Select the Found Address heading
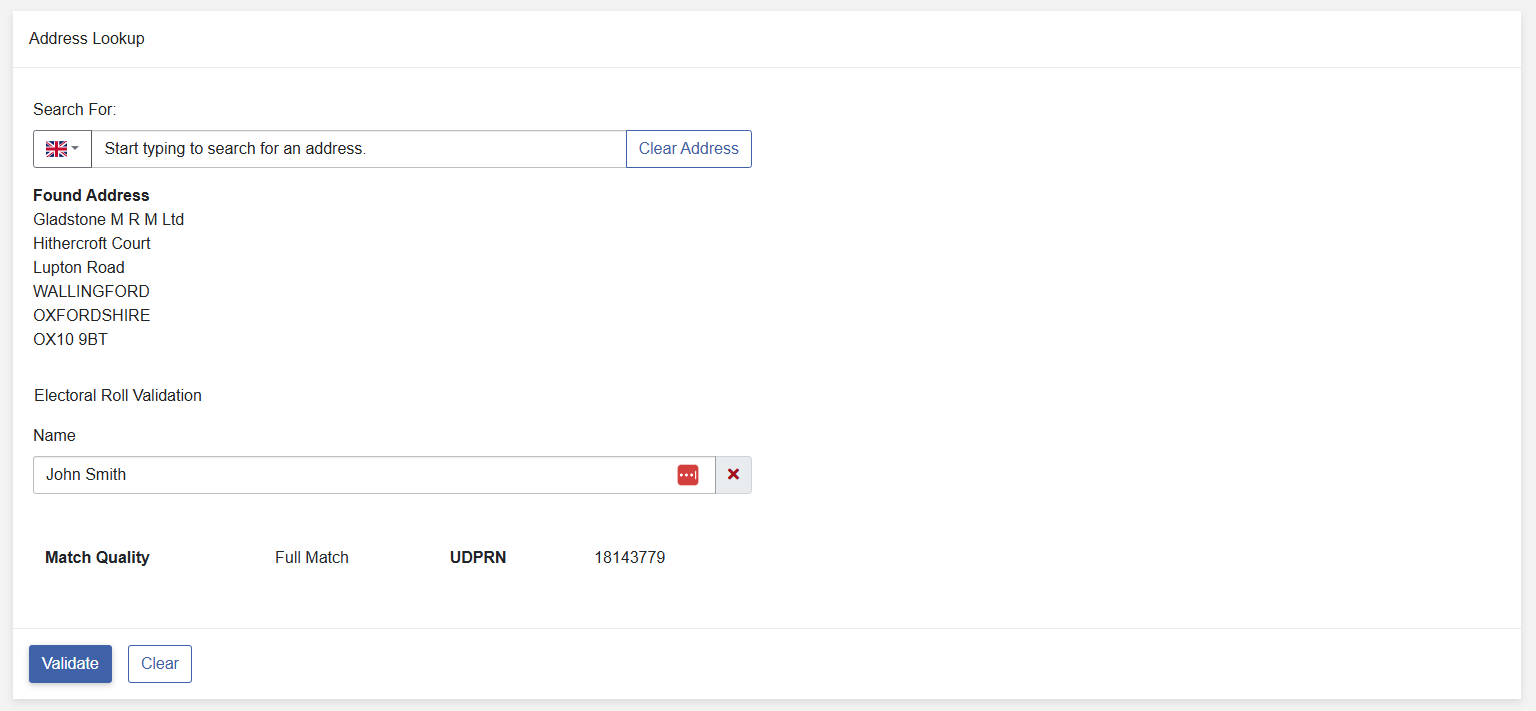 pos(91,195)
